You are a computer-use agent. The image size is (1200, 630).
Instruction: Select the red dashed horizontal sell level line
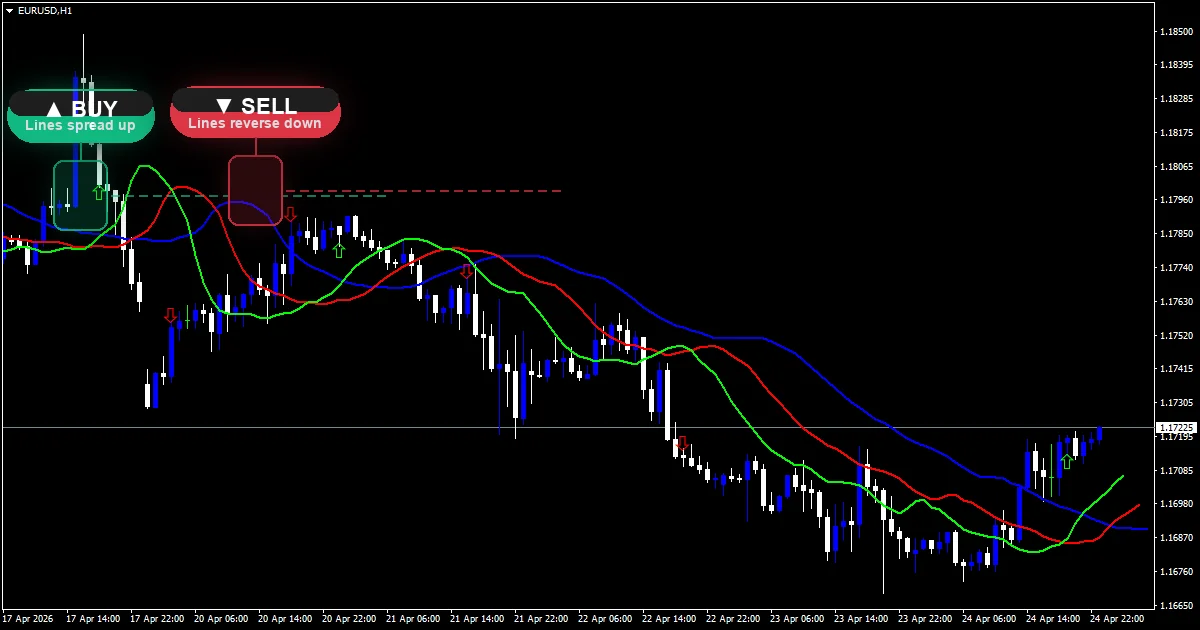pyautogui.click(x=423, y=190)
